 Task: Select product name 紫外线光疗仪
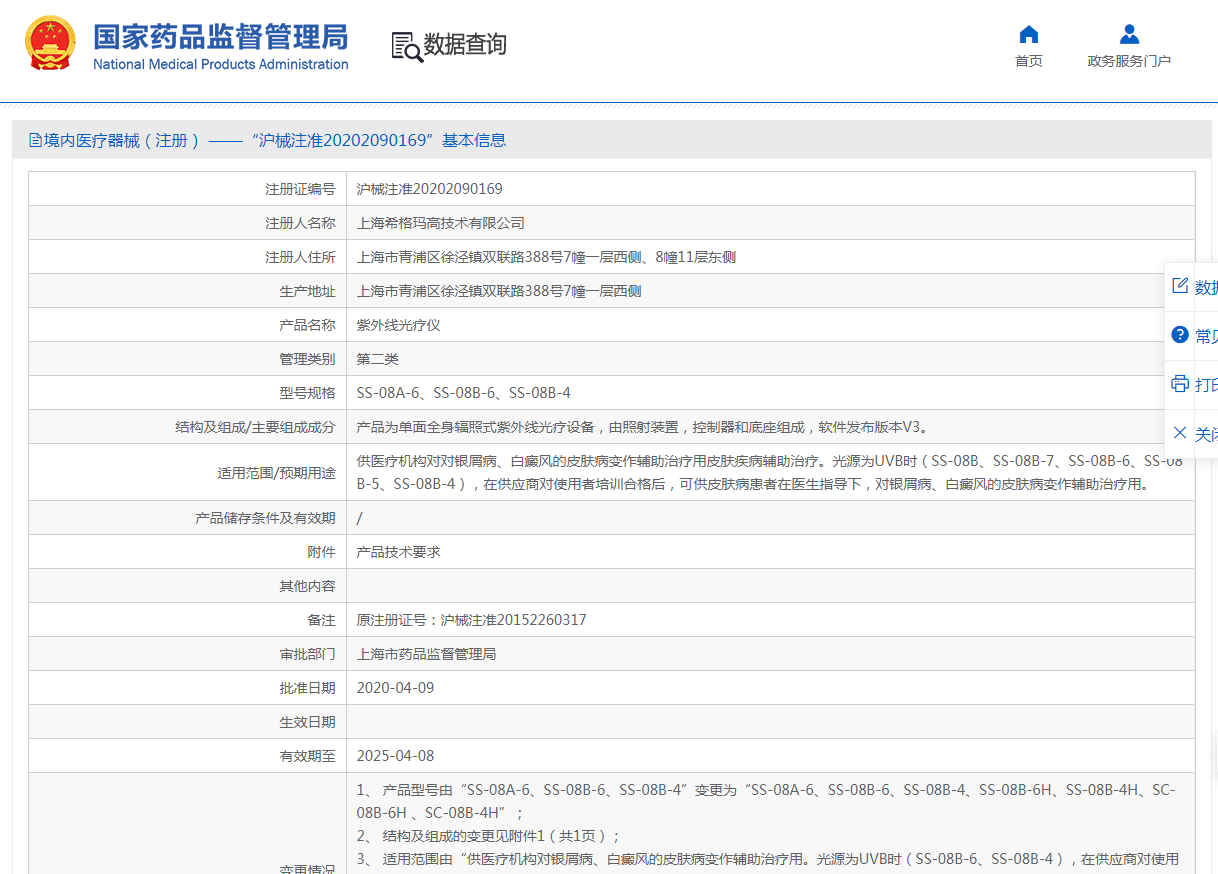[x=399, y=325]
